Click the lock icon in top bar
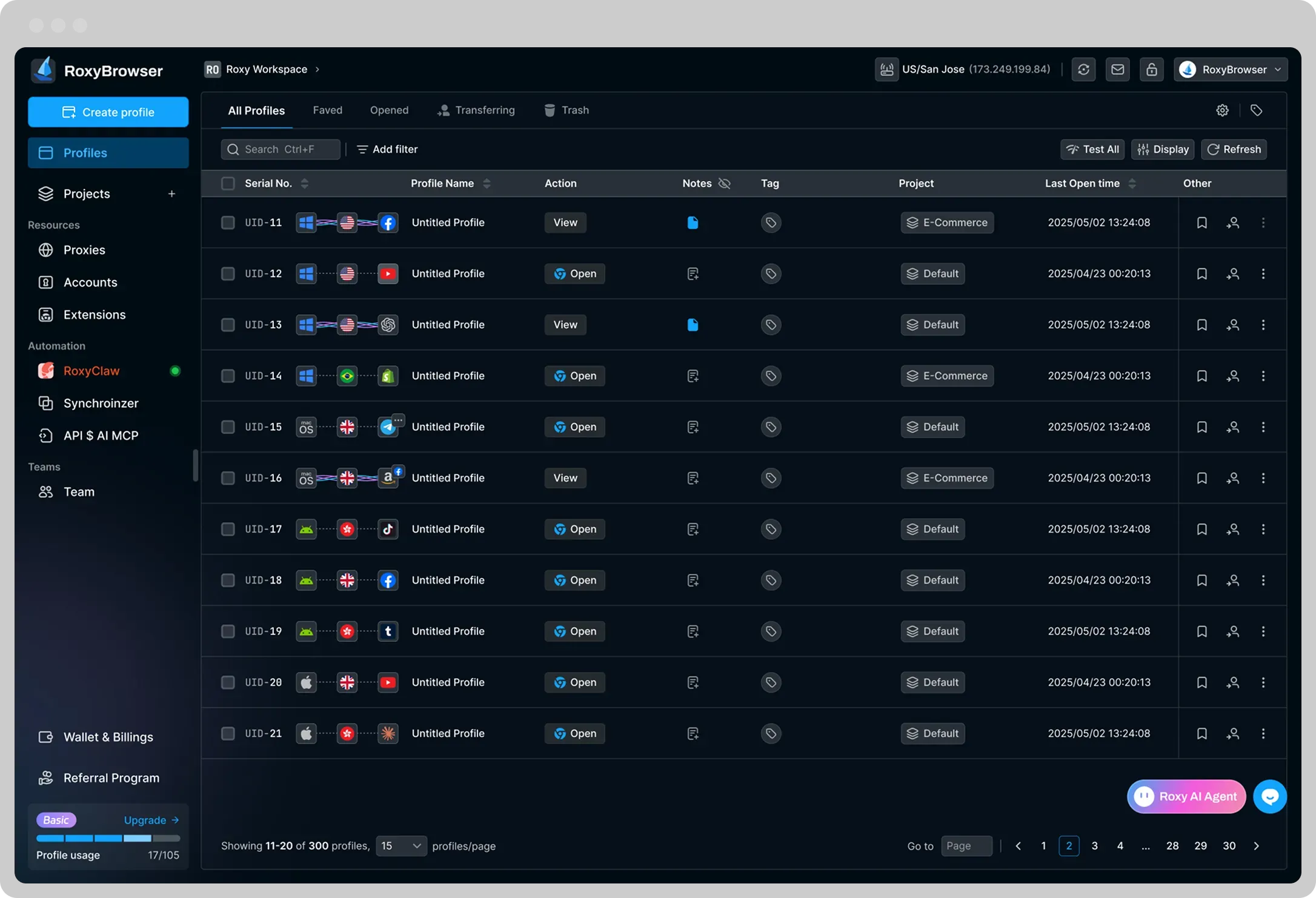The image size is (1316, 898). coord(1151,70)
